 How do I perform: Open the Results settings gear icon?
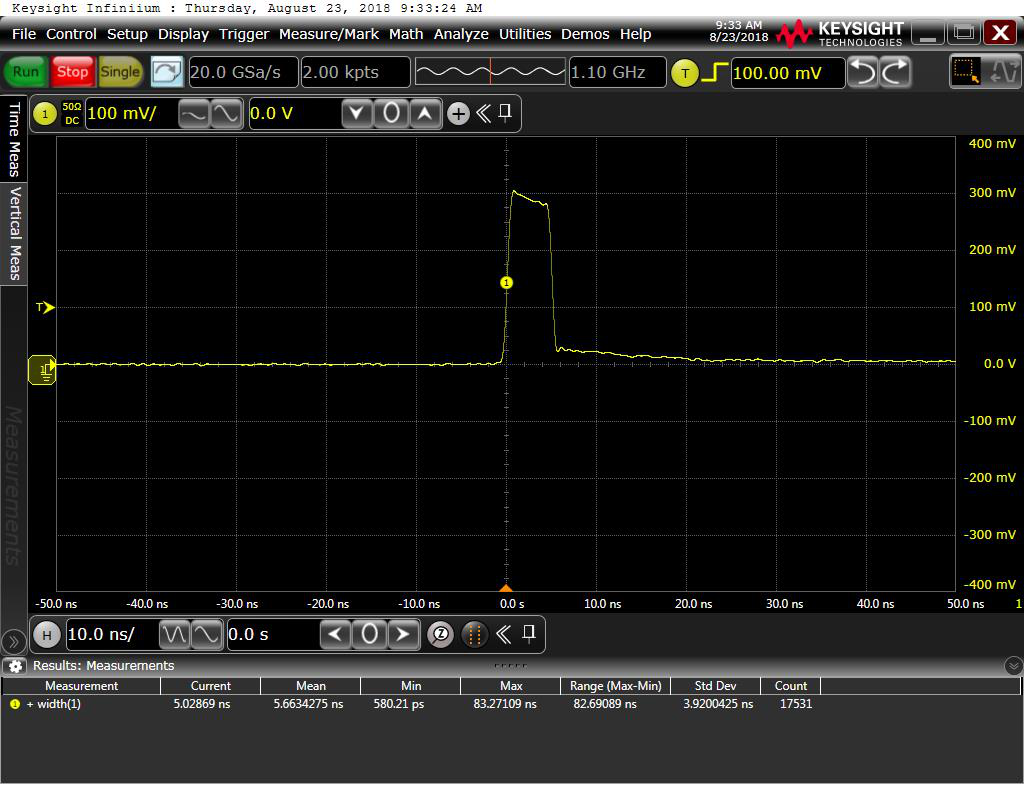point(15,666)
